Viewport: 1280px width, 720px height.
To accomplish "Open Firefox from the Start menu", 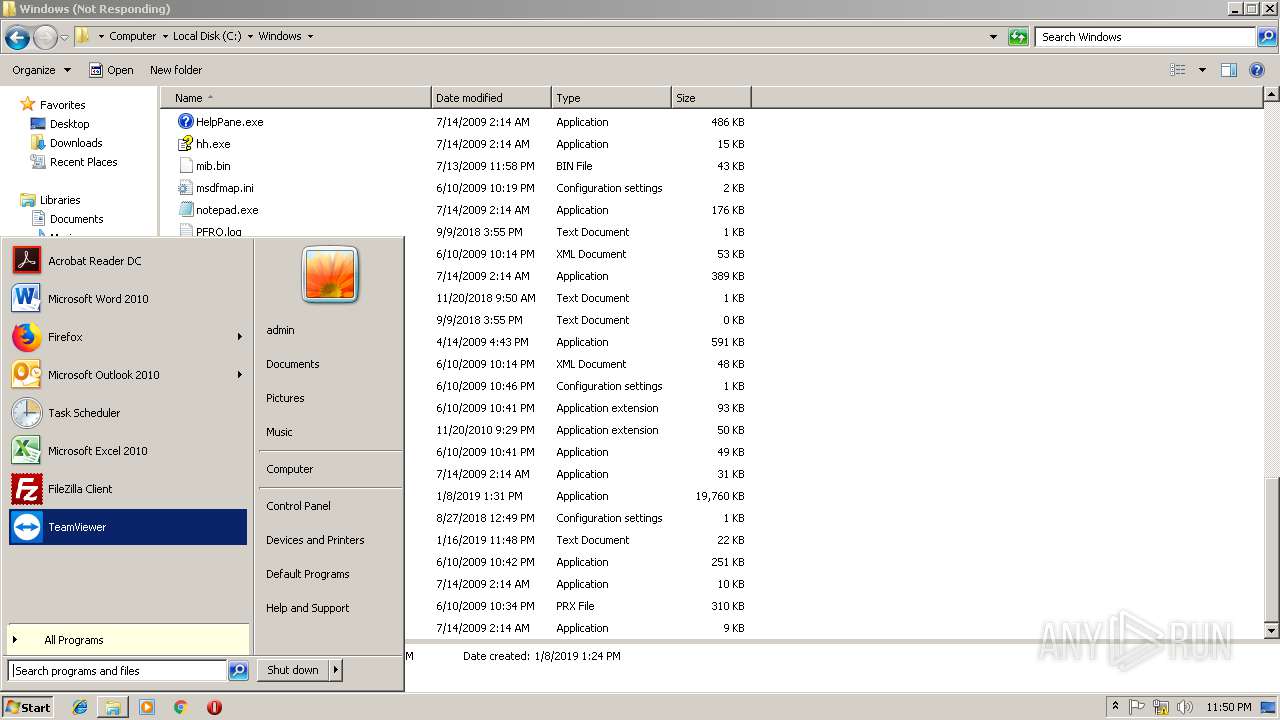I will (x=127, y=337).
